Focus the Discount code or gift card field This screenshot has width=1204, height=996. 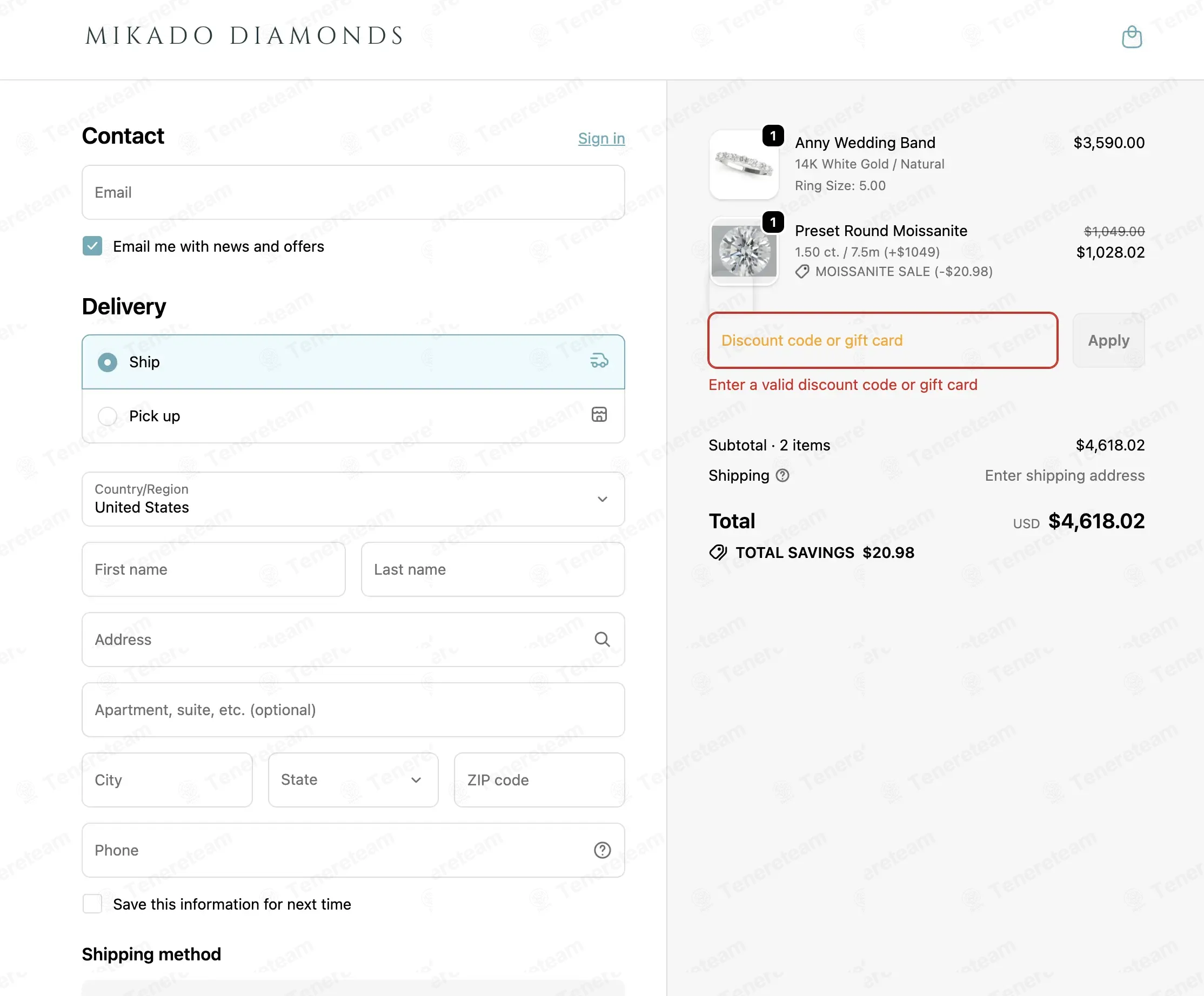(x=883, y=340)
